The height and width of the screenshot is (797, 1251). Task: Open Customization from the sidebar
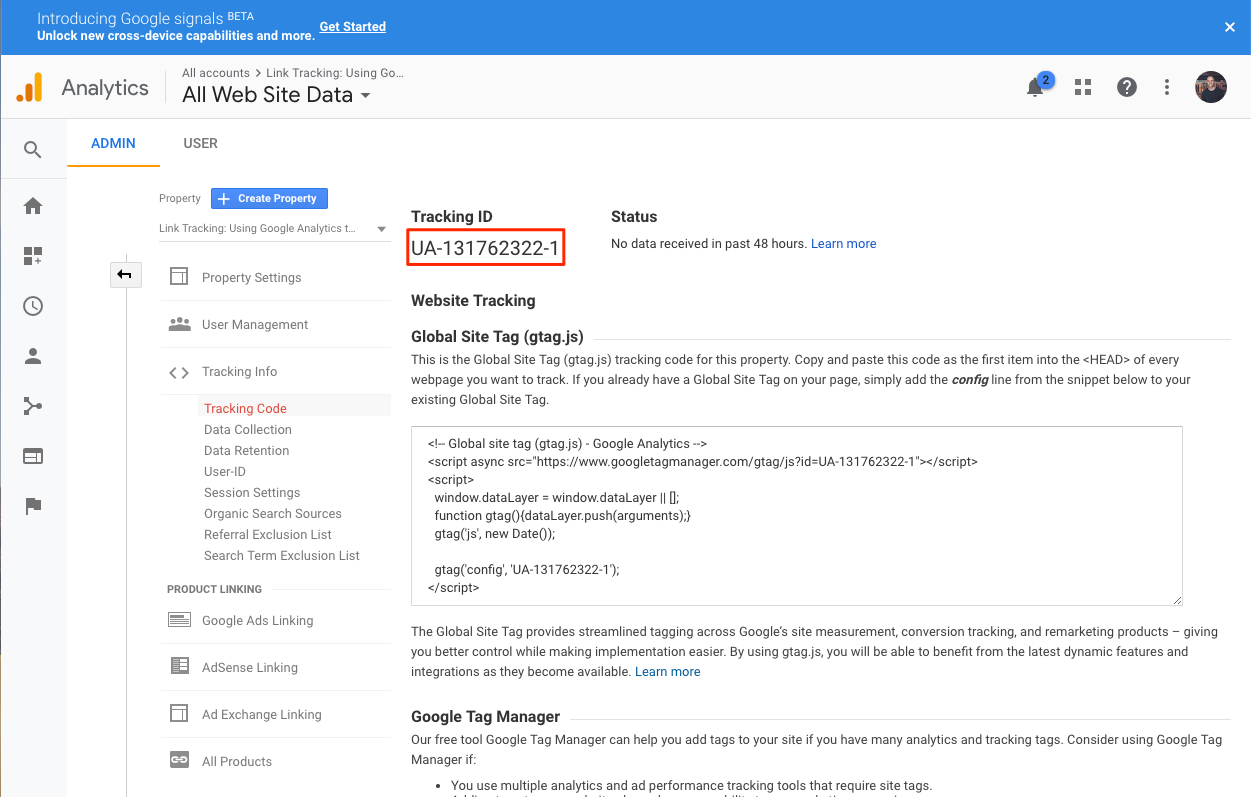pyautogui.click(x=33, y=255)
